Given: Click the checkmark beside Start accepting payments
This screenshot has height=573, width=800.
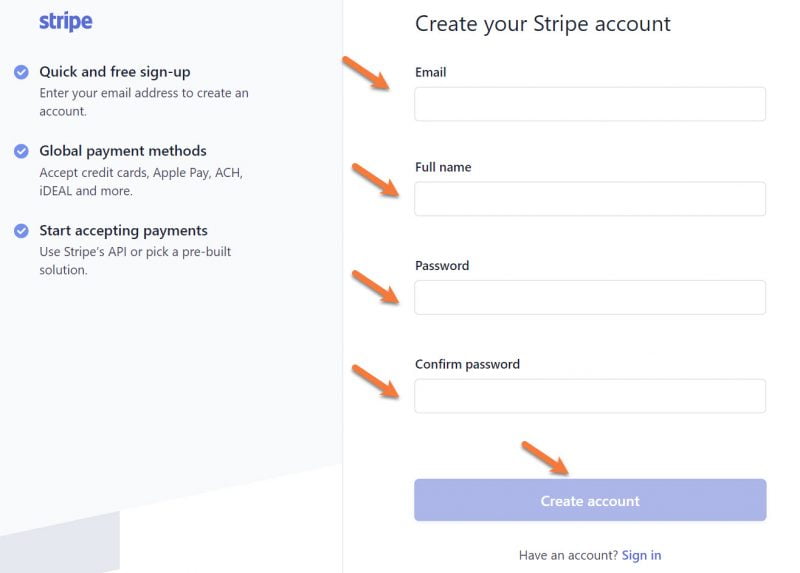Looking at the screenshot, I should tap(21, 230).
